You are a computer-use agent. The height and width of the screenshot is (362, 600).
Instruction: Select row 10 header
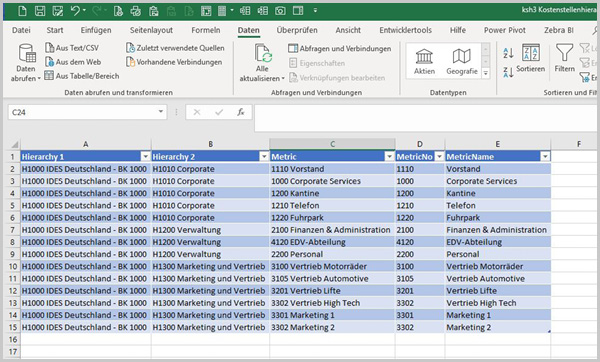click(13, 266)
